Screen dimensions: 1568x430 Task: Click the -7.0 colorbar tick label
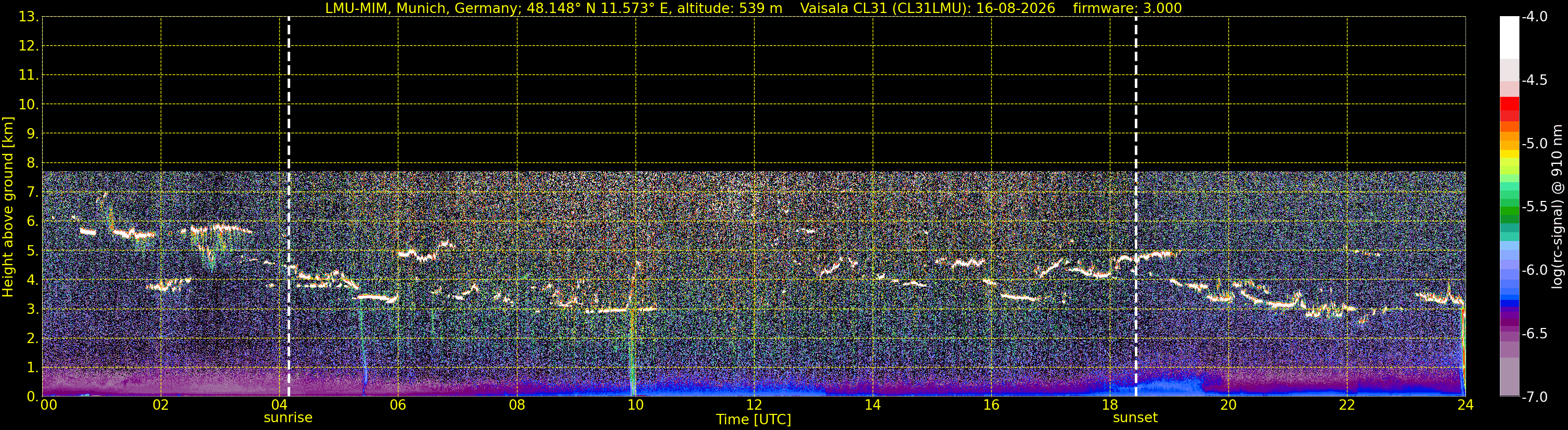tap(1535, 397)
